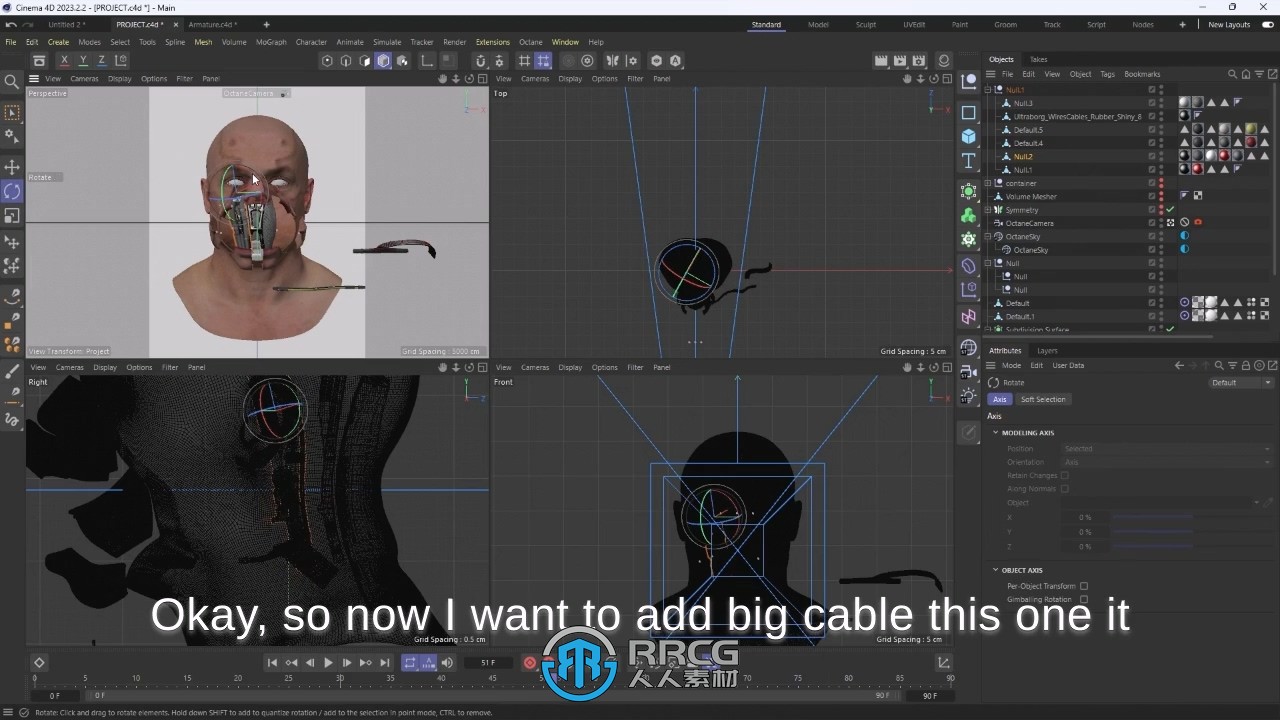Viewport: 1280px width, 720px height.
Task: Click the current frame field showing 51 F
Action: coord(488,662)
